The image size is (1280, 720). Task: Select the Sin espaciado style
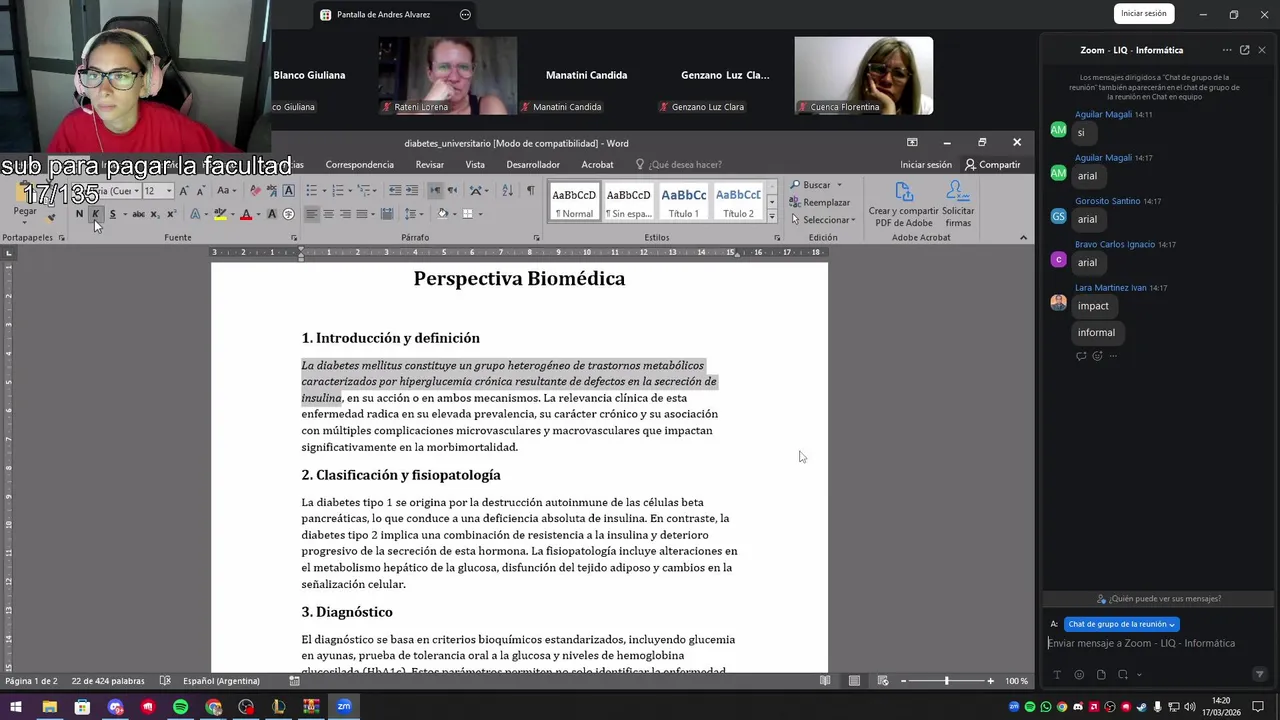[629, 203]
